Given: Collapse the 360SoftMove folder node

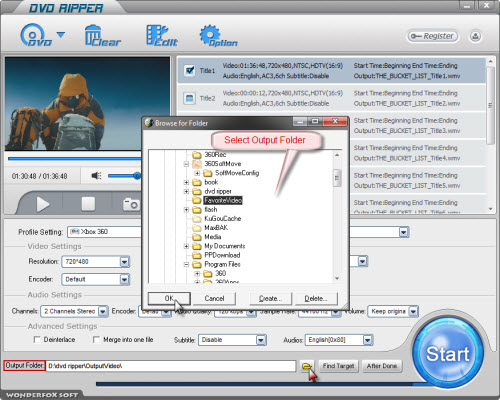Looking at the screenshot, I should [187, 164].
